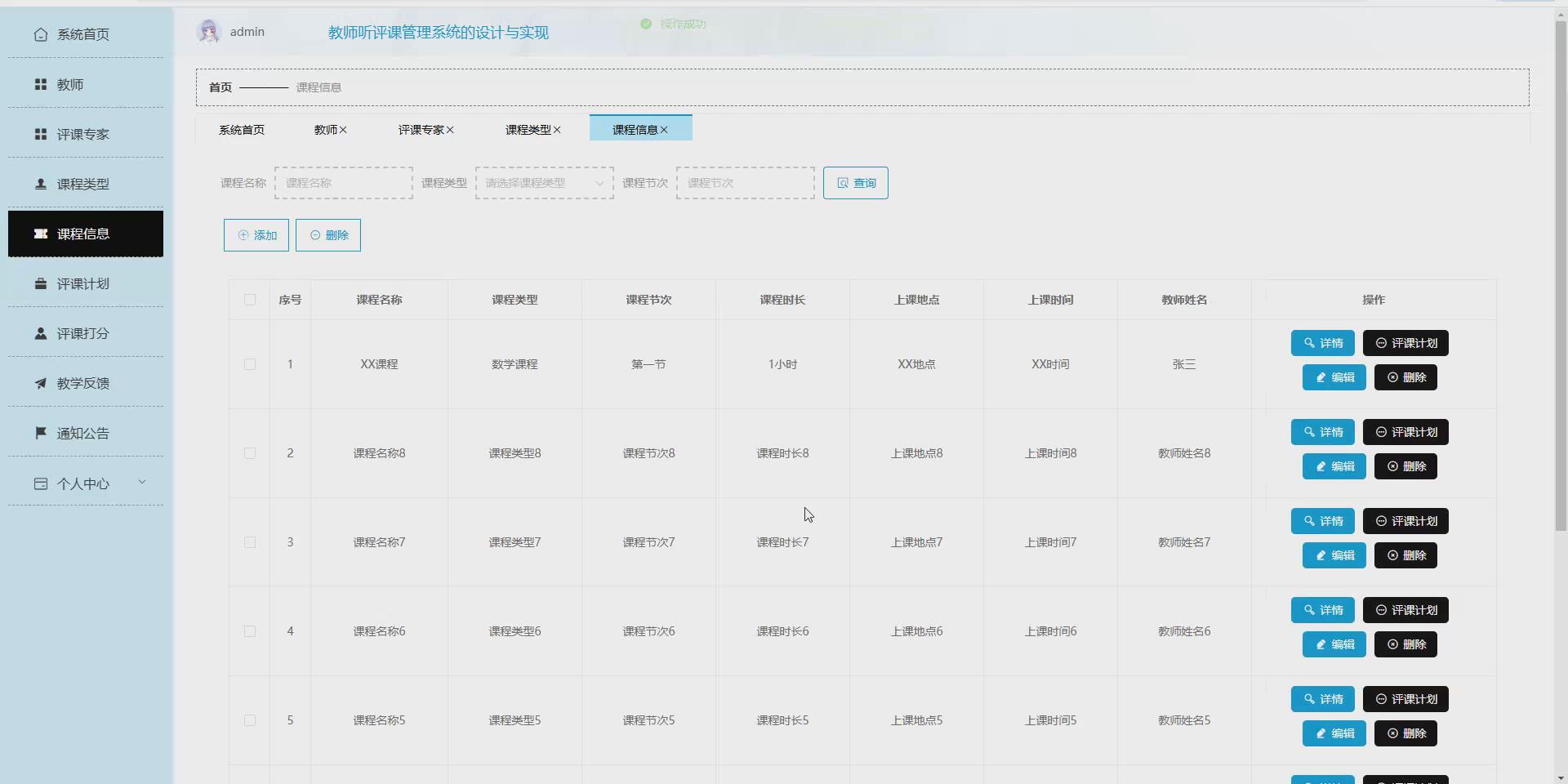This screenshot has width=1568, height=784.
Task: Click the grid icon beside 评课专家
Action: (41, 134)
